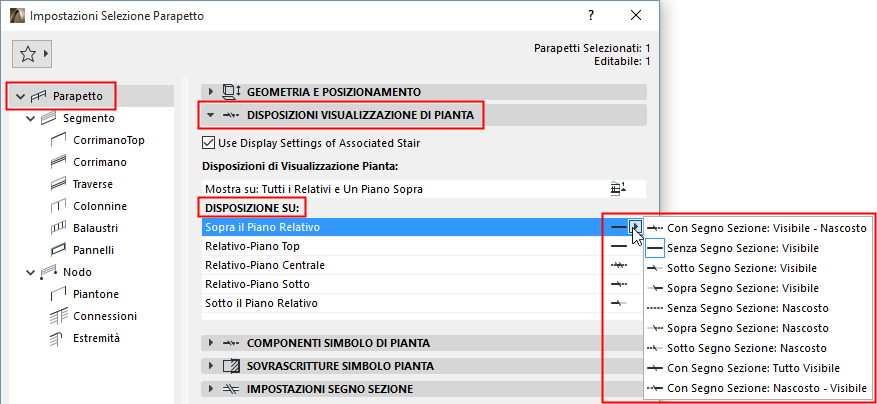Click the Piantone icon
Image resolution: width=877 pixels, height=404 pixels.
click(59, 294)
